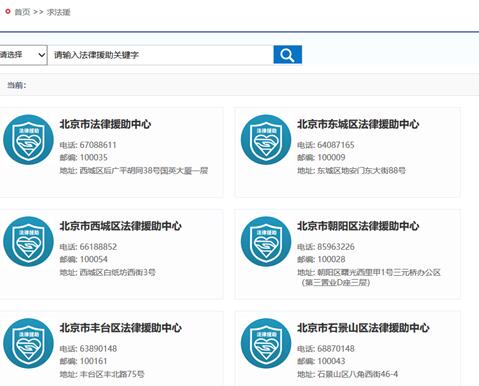Screen dimensions: 479x386
Task: Click address 丰台区丰北路75号
Action: pyautogui.click(x=112, y=374)
